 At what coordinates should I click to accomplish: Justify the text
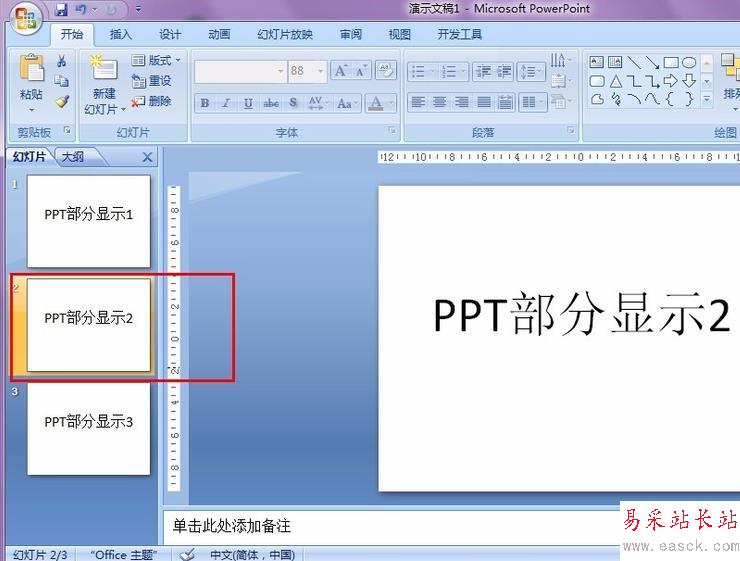[484, 102]
